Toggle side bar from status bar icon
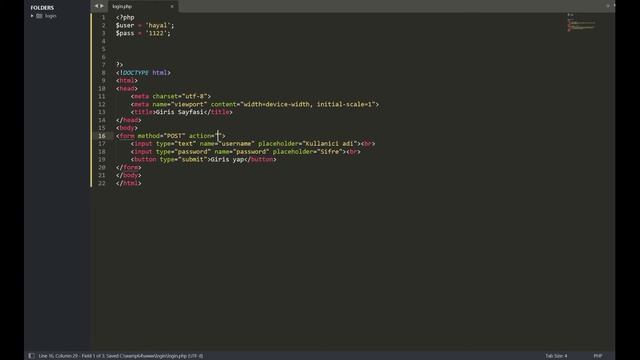This screenshot has width=640, height=360. [31, 356]
